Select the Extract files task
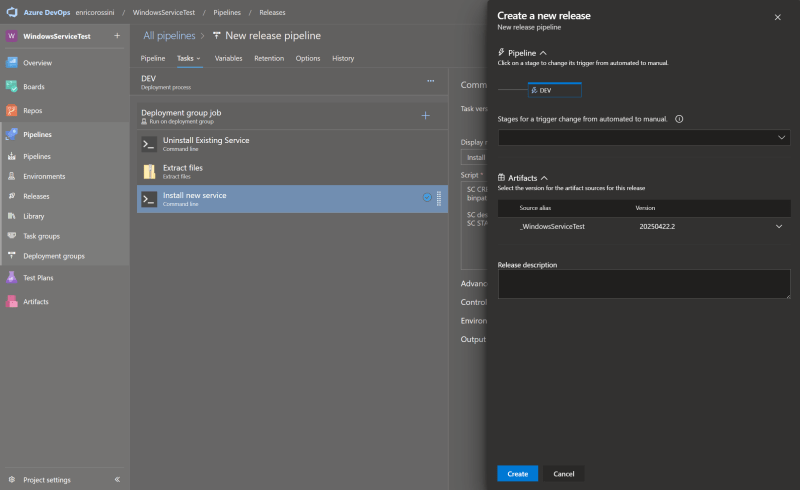The height and width of the screenshot is (490, 800). point(292,172)
